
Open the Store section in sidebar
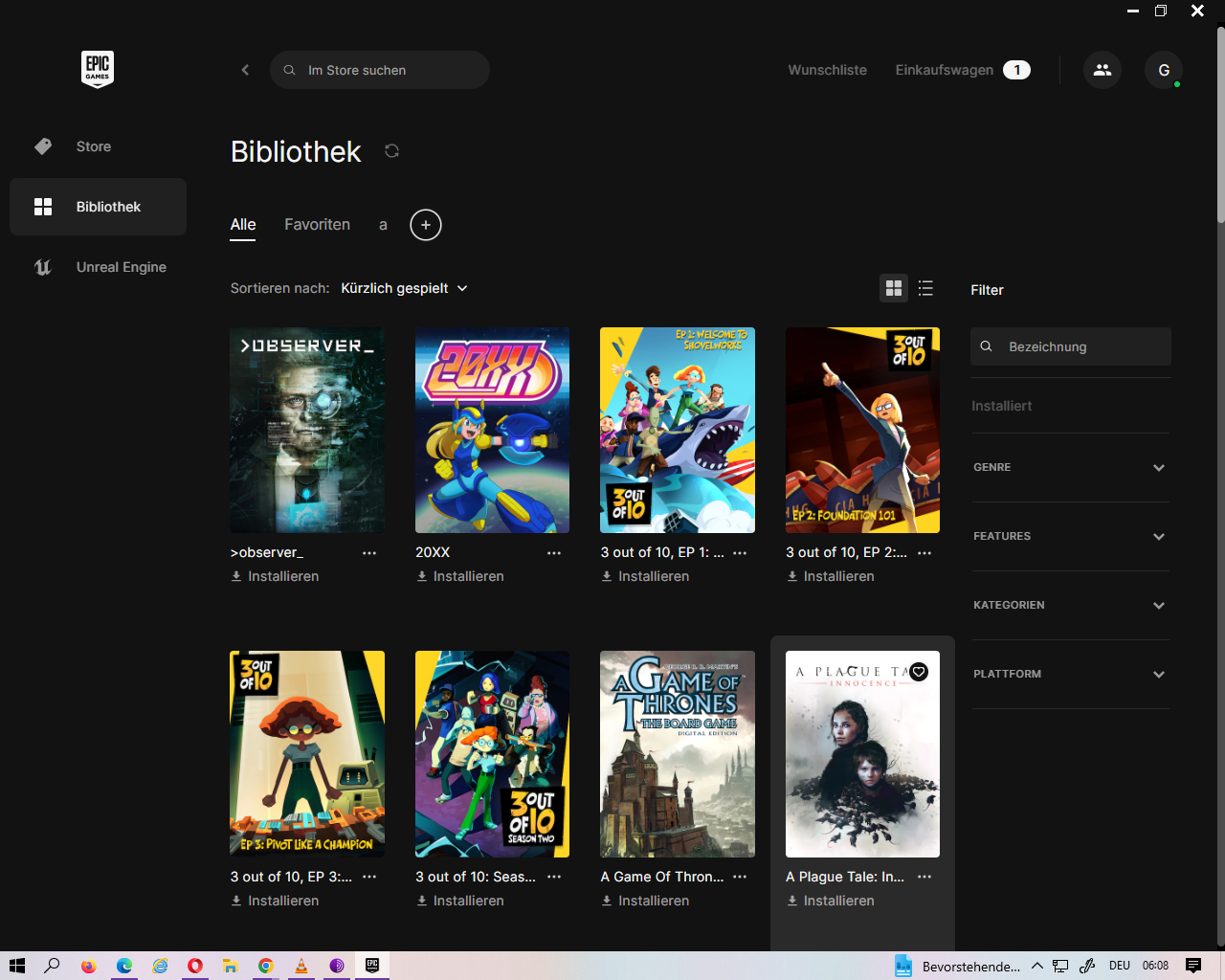coord(98,146)
